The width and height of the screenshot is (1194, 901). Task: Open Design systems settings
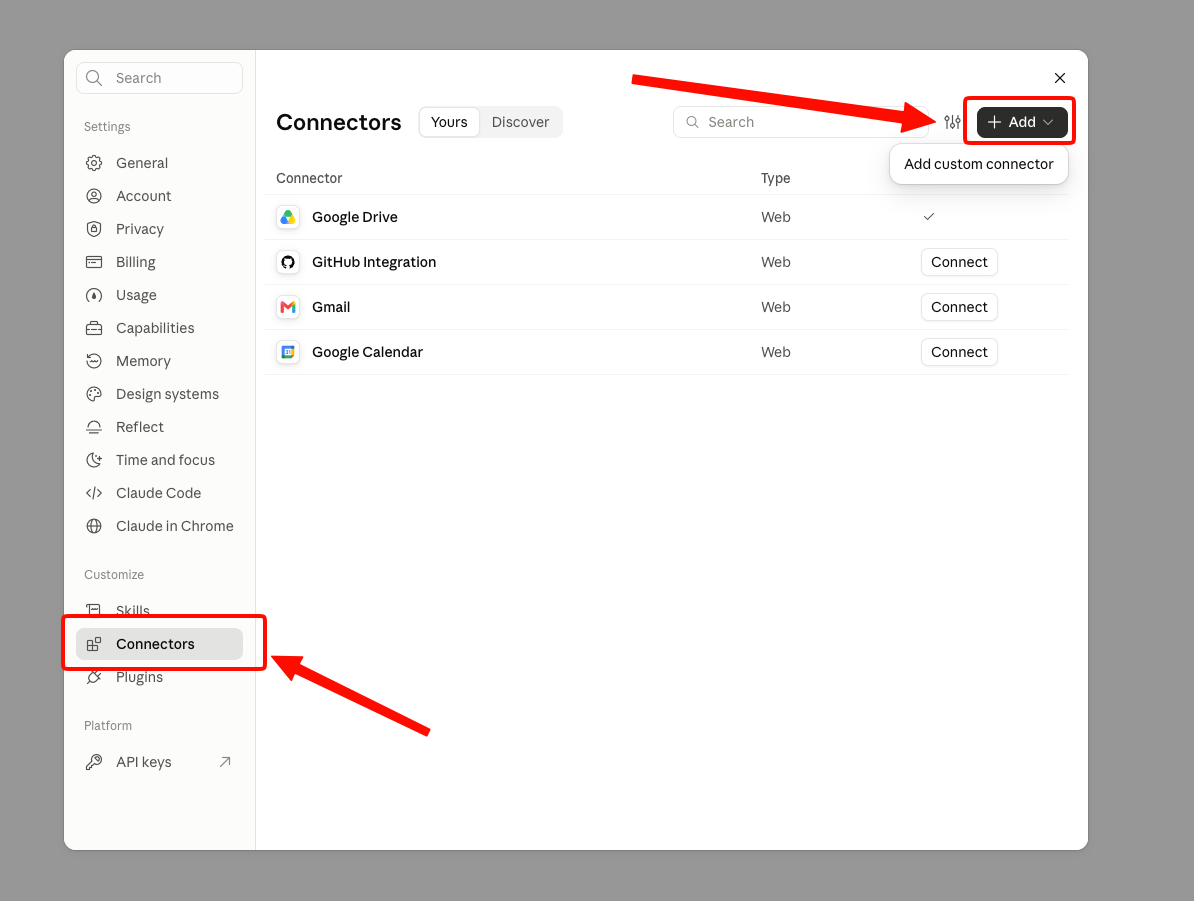[159, 394]
